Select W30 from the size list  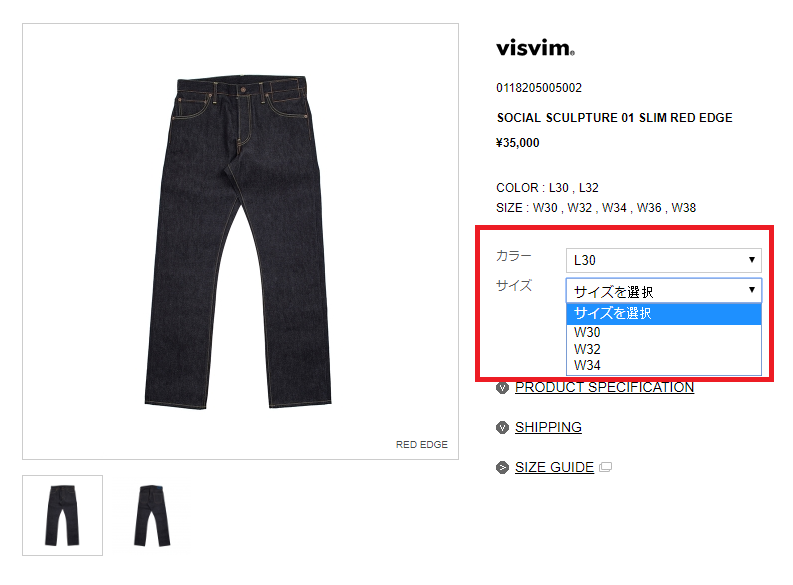tap(664, 333)
